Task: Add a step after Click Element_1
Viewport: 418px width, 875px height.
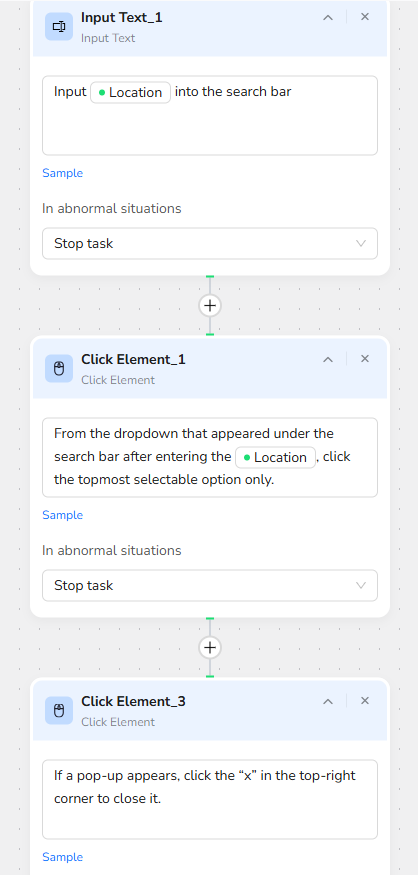Action: pos(210,647)
